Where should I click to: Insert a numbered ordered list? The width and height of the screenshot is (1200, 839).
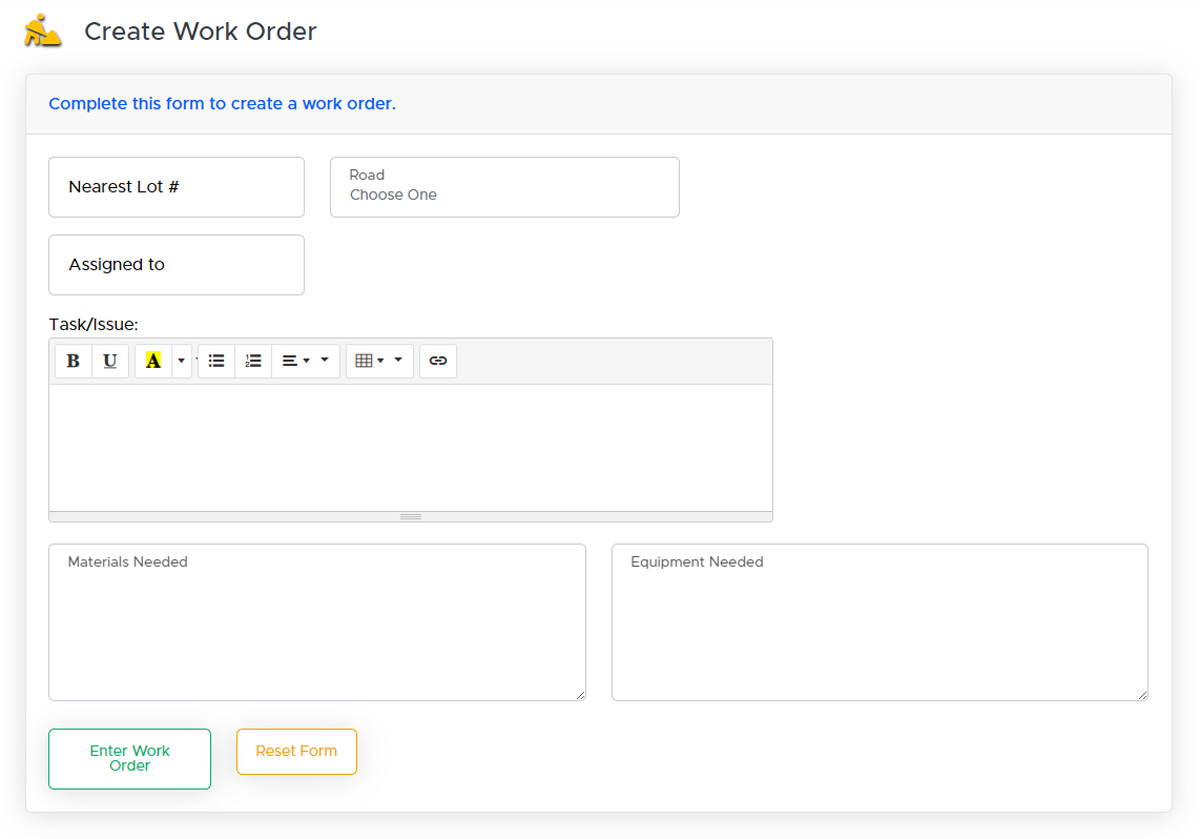[253, 361]
